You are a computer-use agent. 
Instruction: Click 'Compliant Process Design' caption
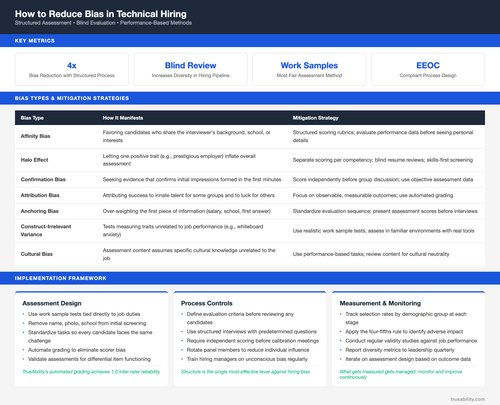tap(428, 75)
